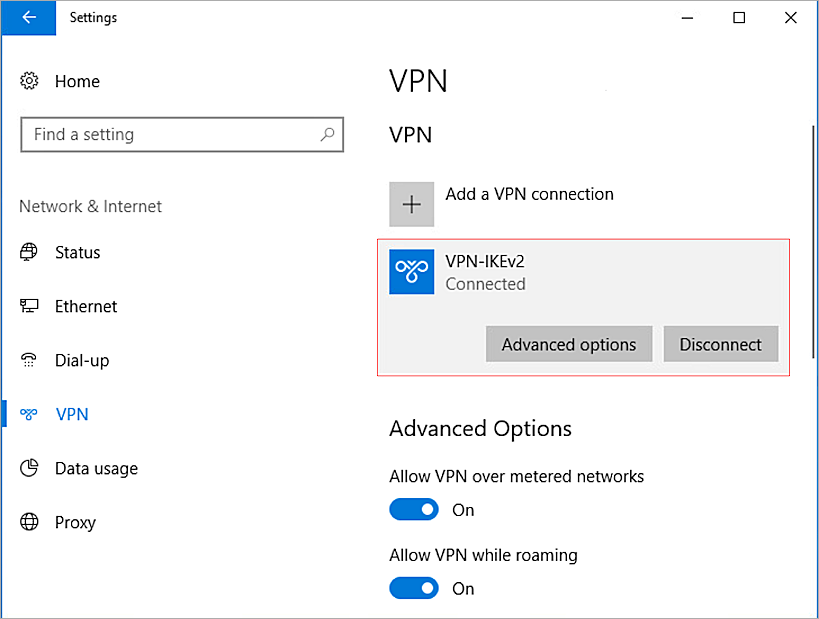Disconnect the VPN-IKEv2 connection

tap(720, 343)
